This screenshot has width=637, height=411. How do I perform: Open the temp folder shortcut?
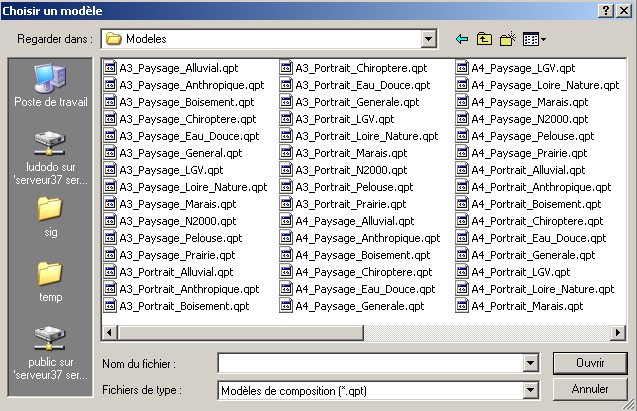[x=49, y=280]
